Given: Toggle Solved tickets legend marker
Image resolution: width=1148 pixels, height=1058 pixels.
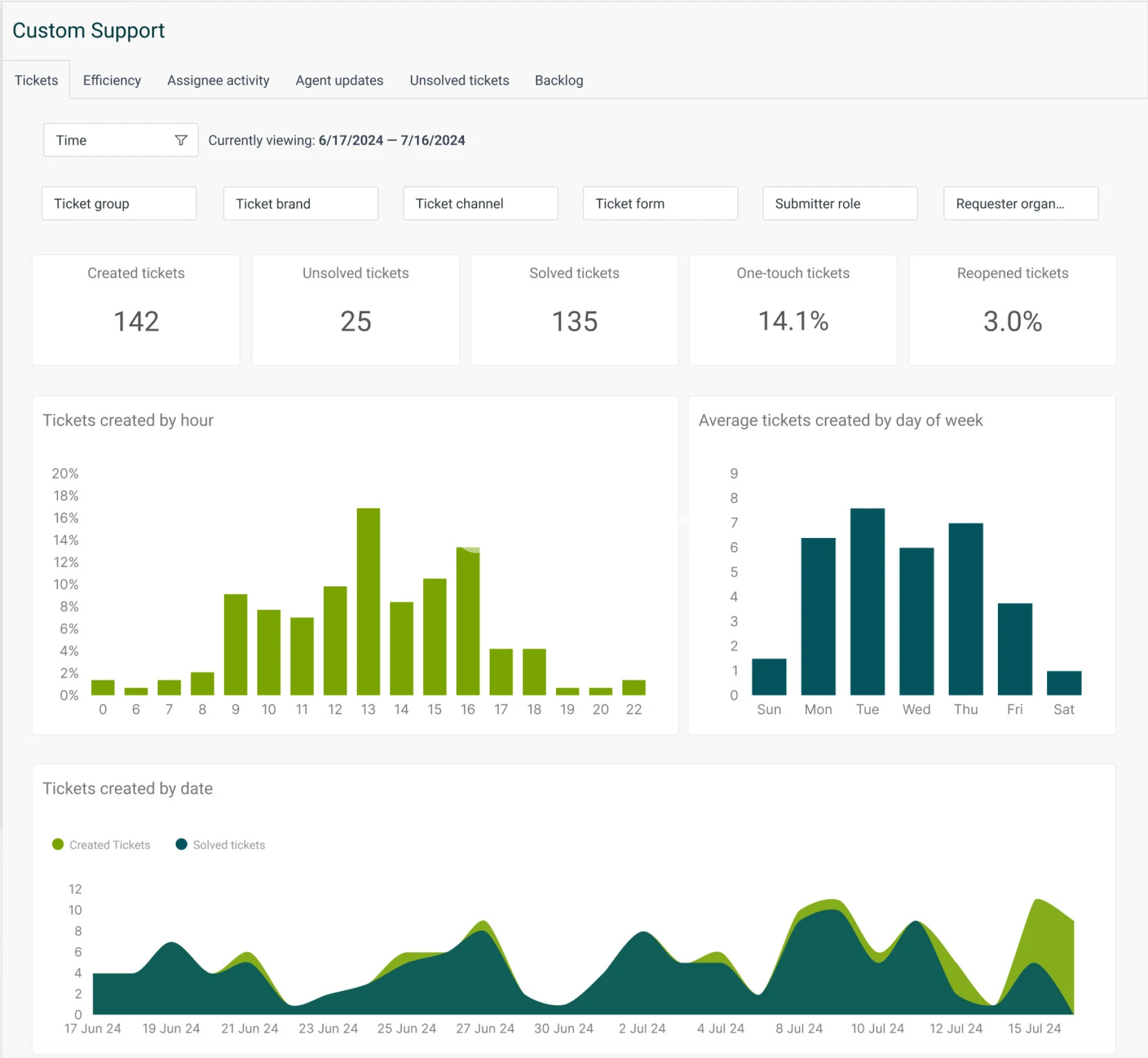Looking at the screenshot, I should [x=181, y=844].
